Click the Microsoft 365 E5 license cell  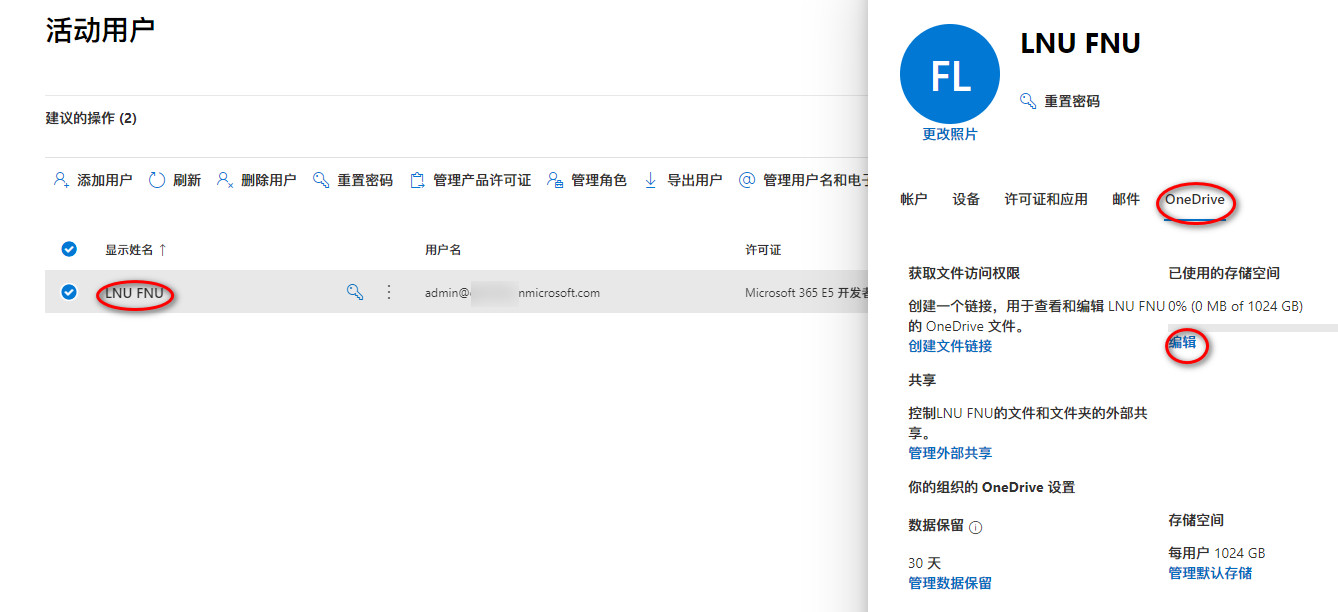tap(807, 293)
